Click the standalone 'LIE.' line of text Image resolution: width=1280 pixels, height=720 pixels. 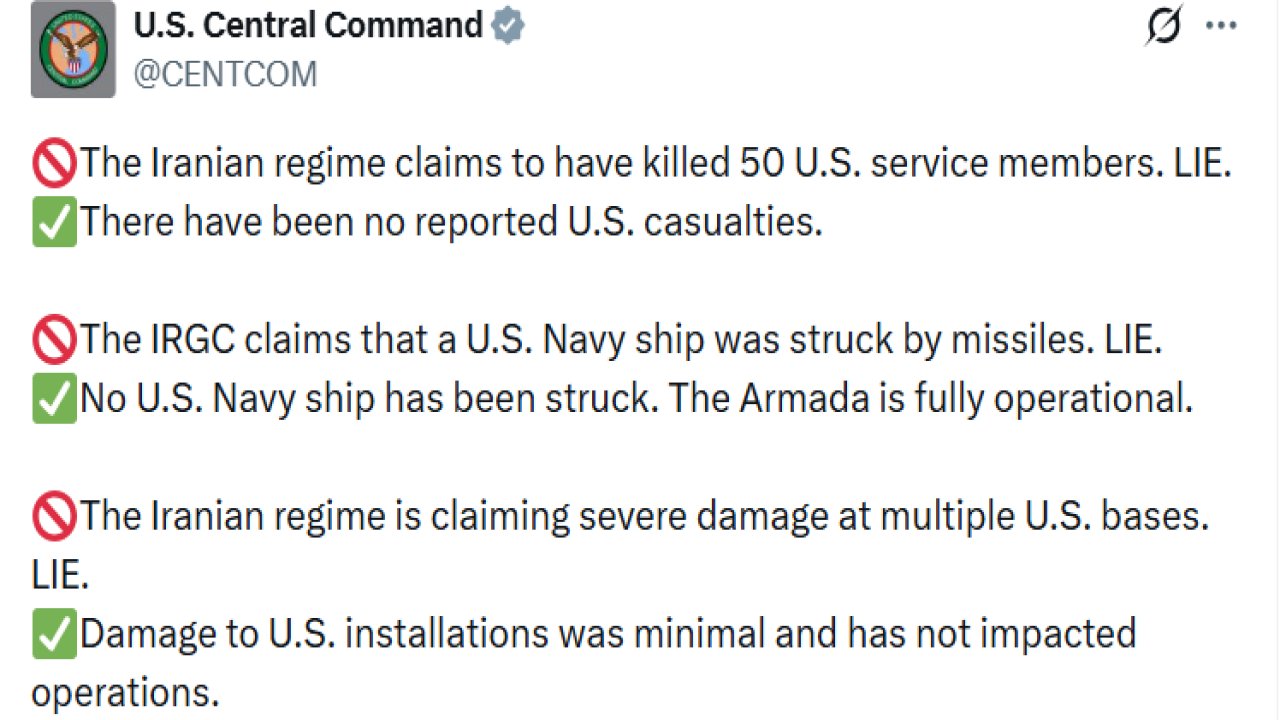(x=60, y=576)
